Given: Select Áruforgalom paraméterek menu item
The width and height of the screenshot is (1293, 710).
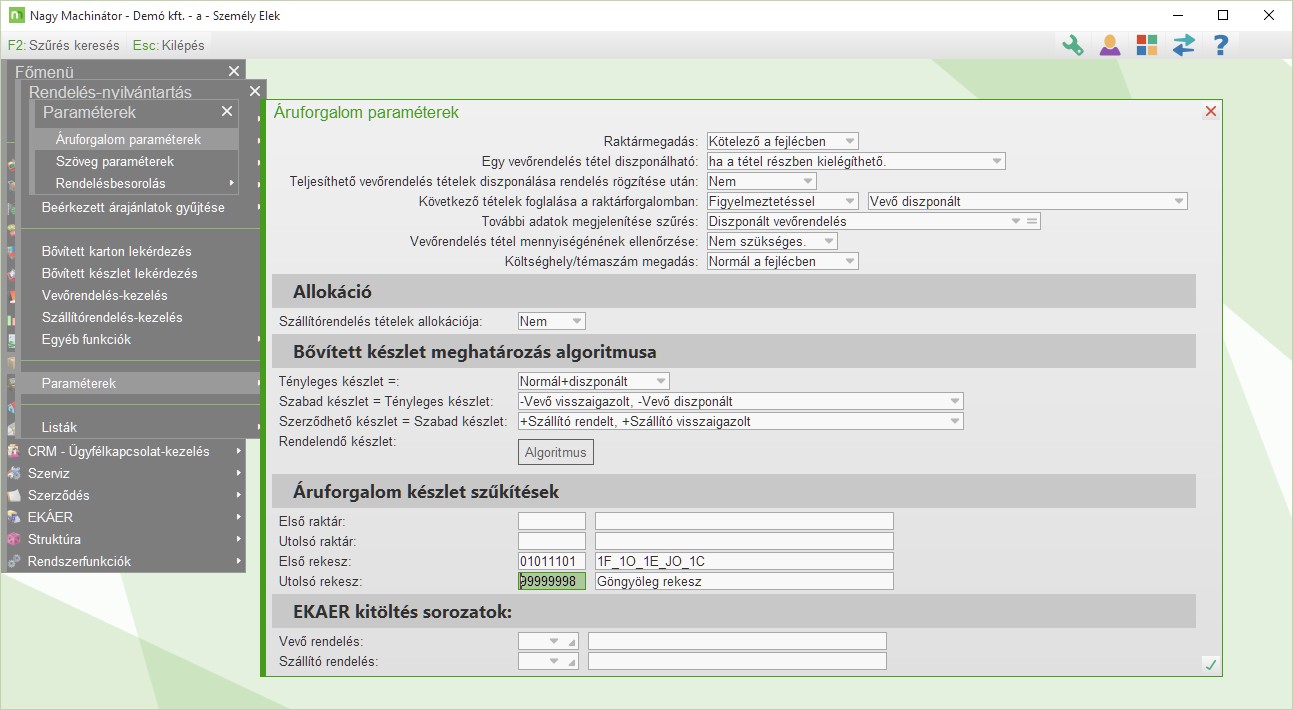Looking at the screenshot, I should click(x=135, y=139).
